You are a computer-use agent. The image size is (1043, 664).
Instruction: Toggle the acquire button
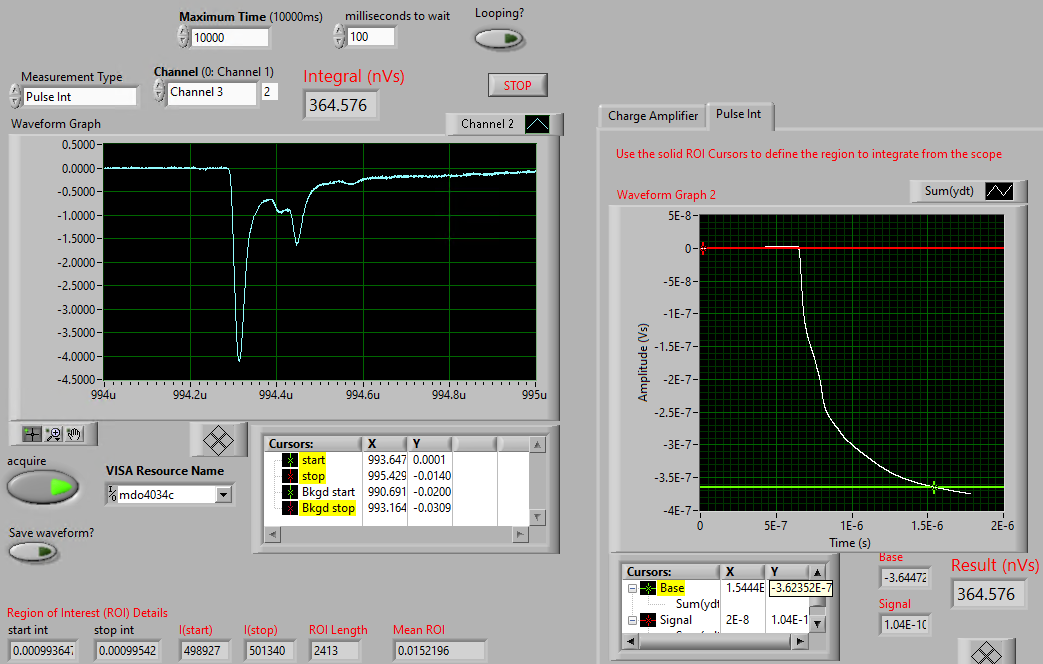tap(43, 487)
